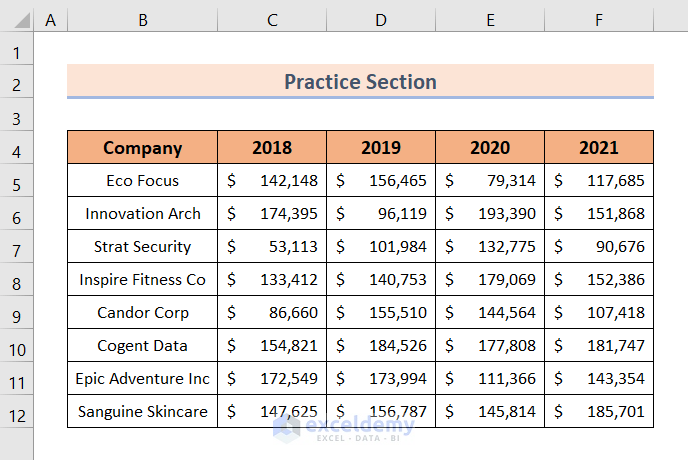688x460 pixels.
Task: Click the cell with value 143,354
Action: pos(599,379)
